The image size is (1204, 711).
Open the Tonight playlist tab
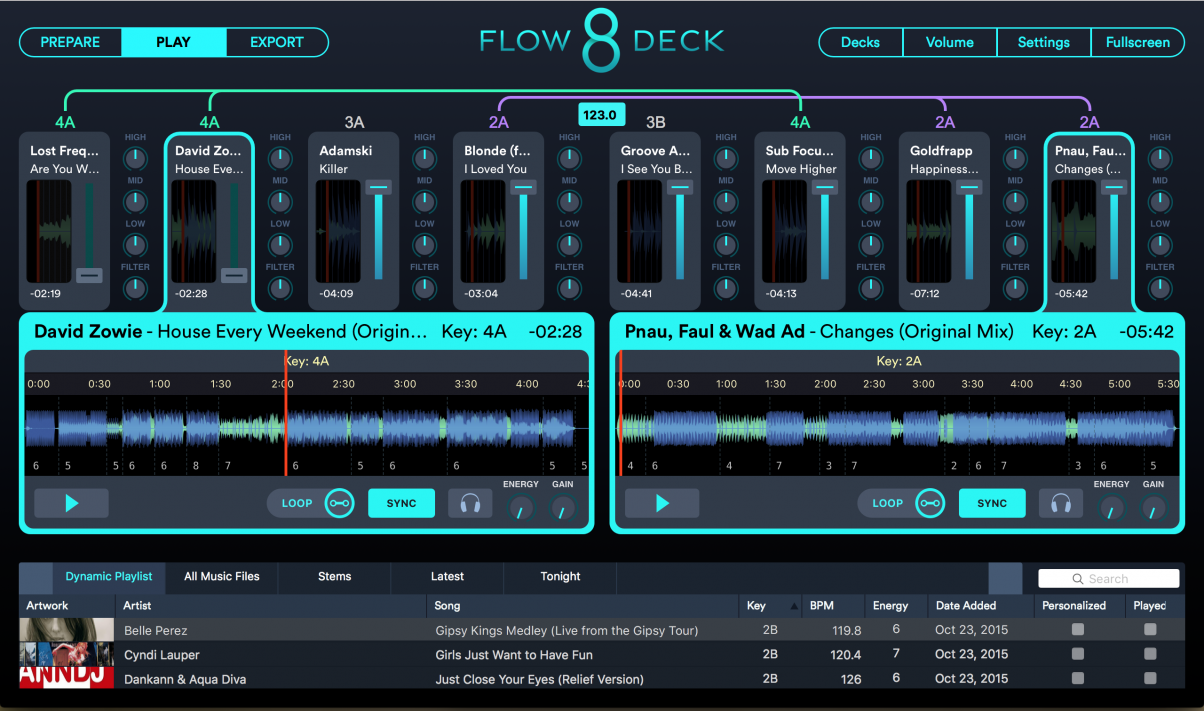(560, 577)
